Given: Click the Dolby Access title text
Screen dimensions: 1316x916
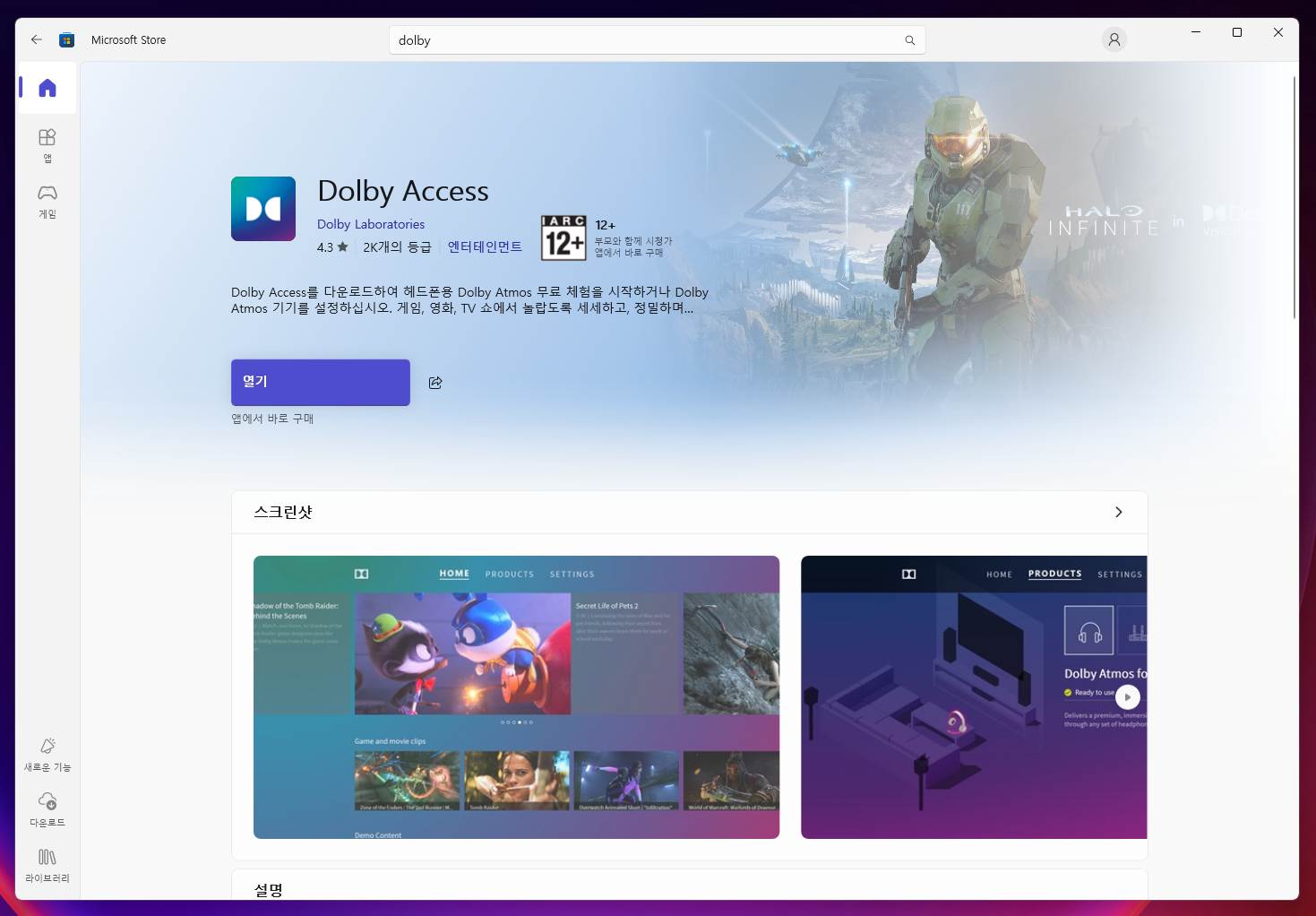Looking at the screenshot, I should (x=403, y=191).
